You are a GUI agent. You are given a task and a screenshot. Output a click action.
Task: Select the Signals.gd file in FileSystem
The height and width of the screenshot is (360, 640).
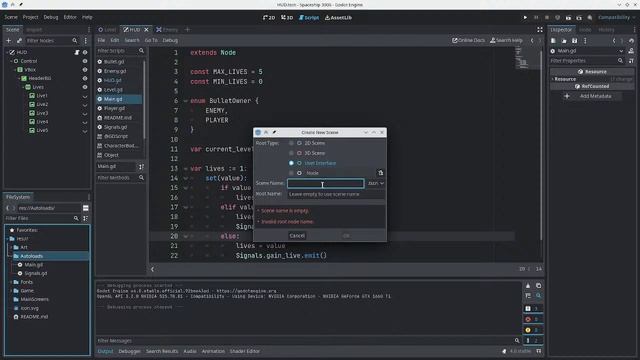36,273
